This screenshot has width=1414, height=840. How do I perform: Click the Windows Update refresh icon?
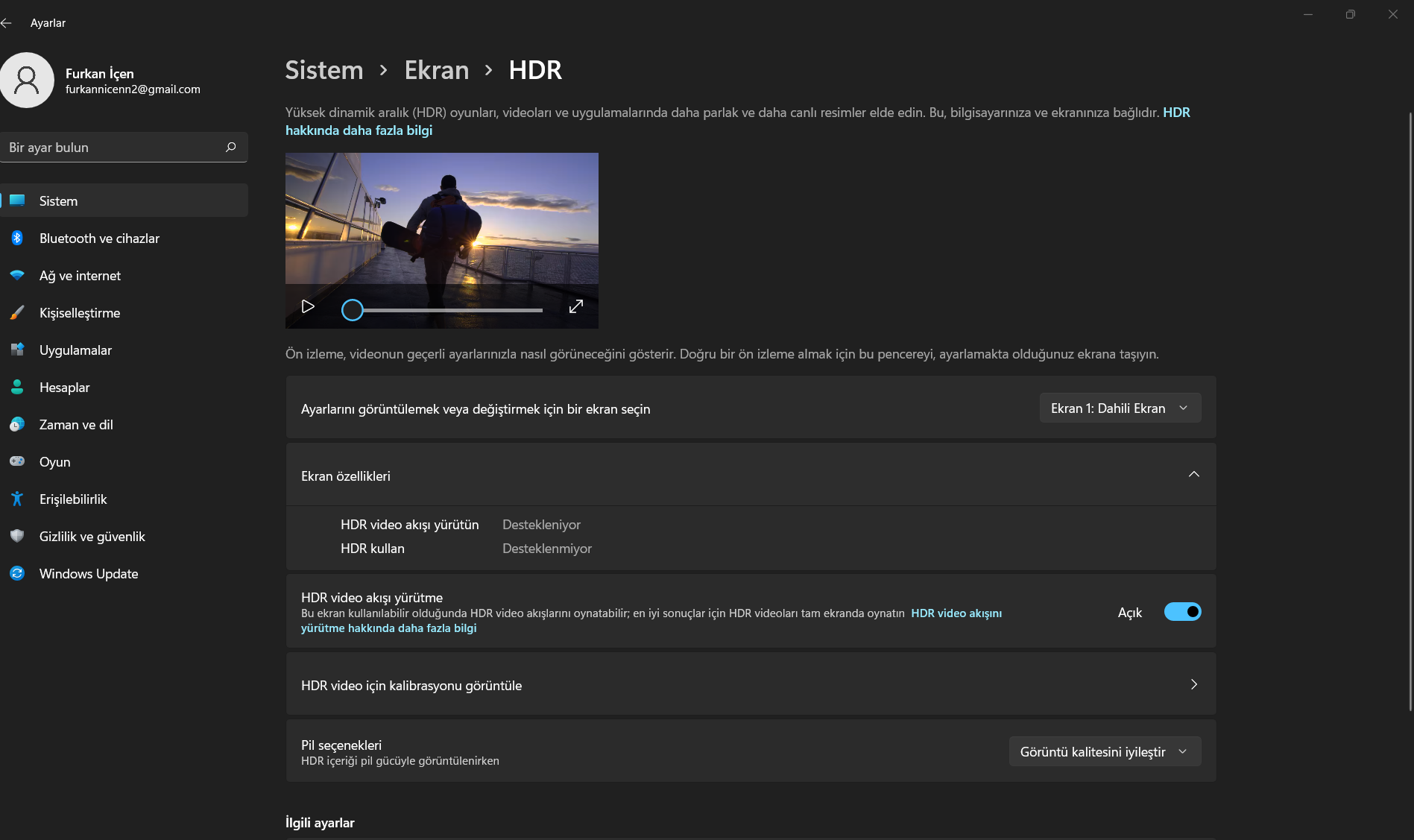[x=17, y=573]
